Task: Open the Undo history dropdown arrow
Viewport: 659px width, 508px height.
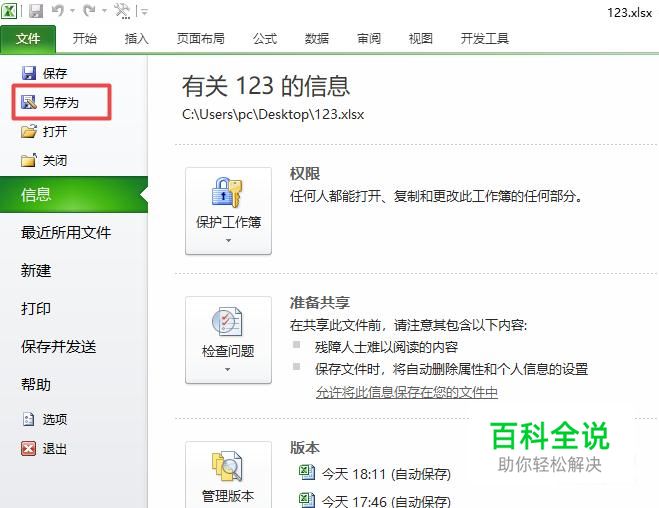Action: (x=72, y=11)
